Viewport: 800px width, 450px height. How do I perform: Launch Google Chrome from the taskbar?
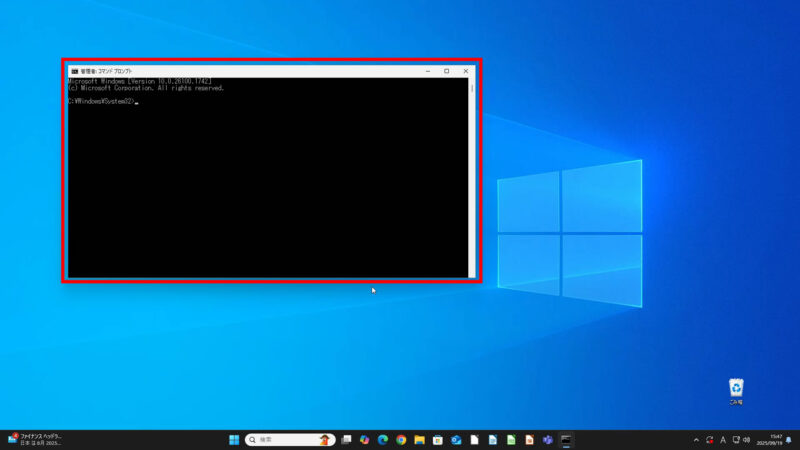[401, 440]
